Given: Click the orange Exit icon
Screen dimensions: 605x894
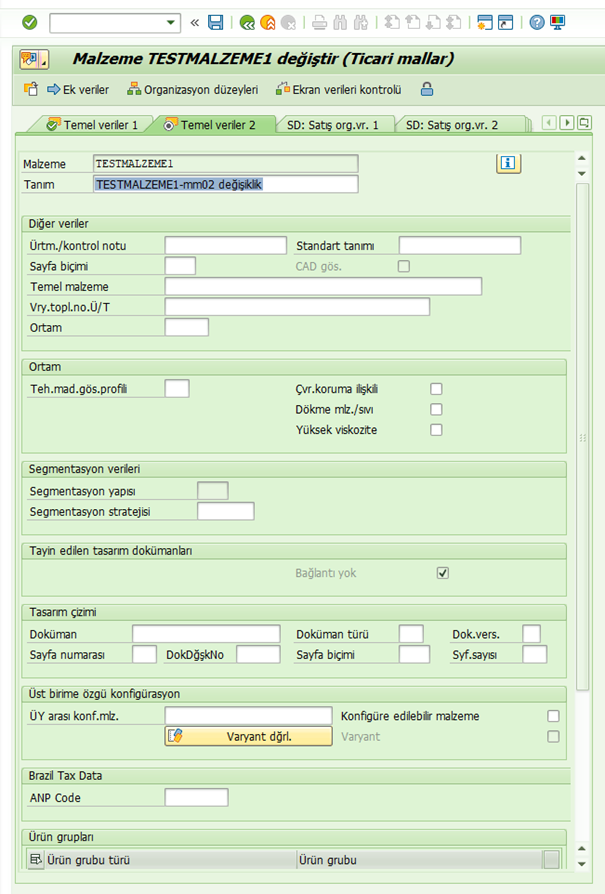Looking at the screenshot, I should (x=267, y=21).
